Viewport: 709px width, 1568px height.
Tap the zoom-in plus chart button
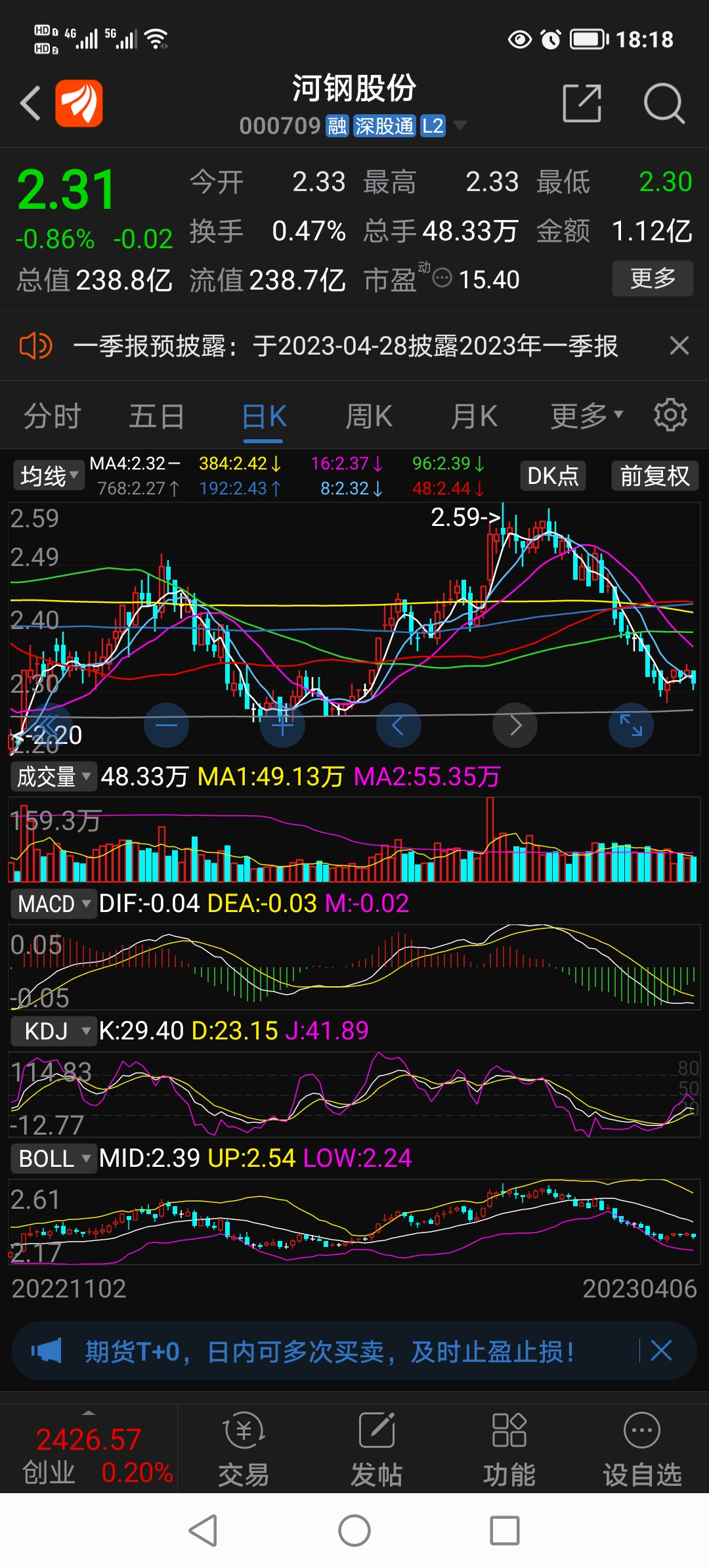282,725
